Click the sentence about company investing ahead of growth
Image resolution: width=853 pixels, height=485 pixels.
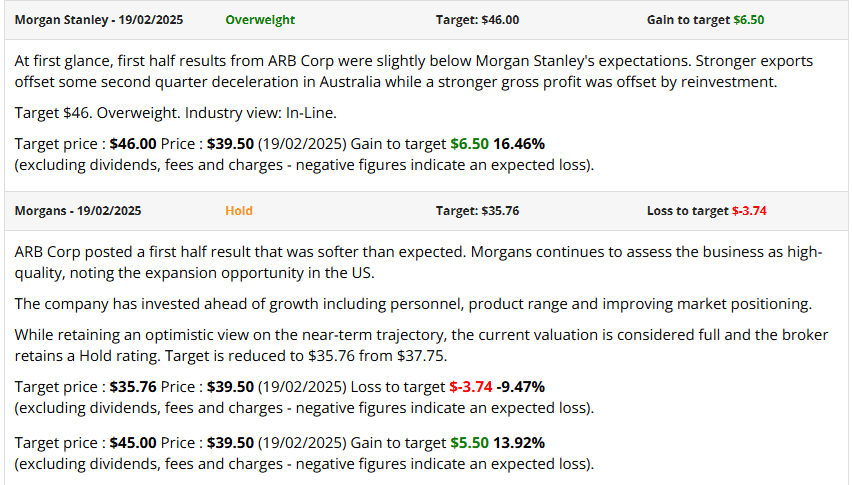point(414,304)
